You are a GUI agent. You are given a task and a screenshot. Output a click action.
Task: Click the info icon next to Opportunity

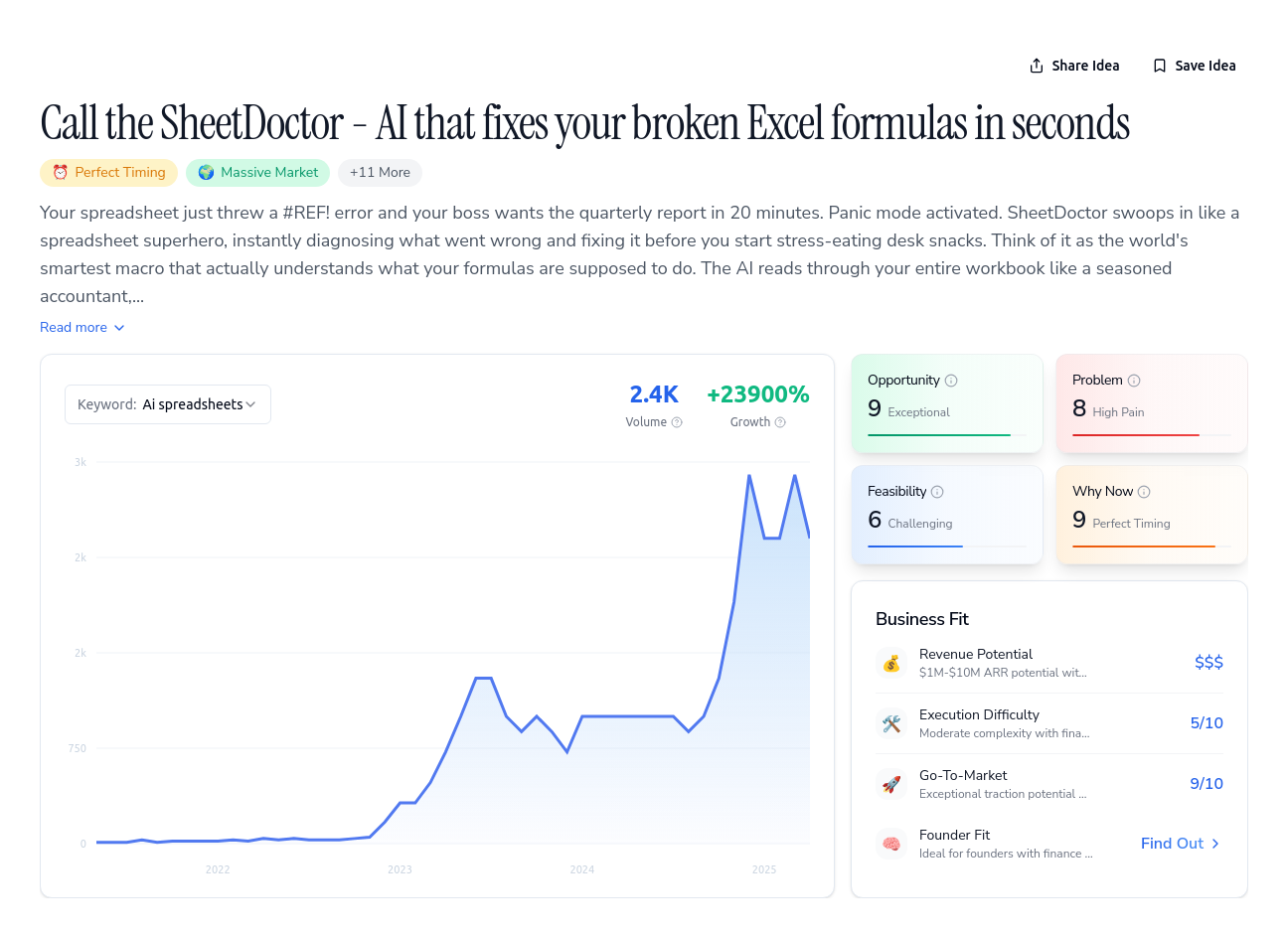[x=951, y=381]
